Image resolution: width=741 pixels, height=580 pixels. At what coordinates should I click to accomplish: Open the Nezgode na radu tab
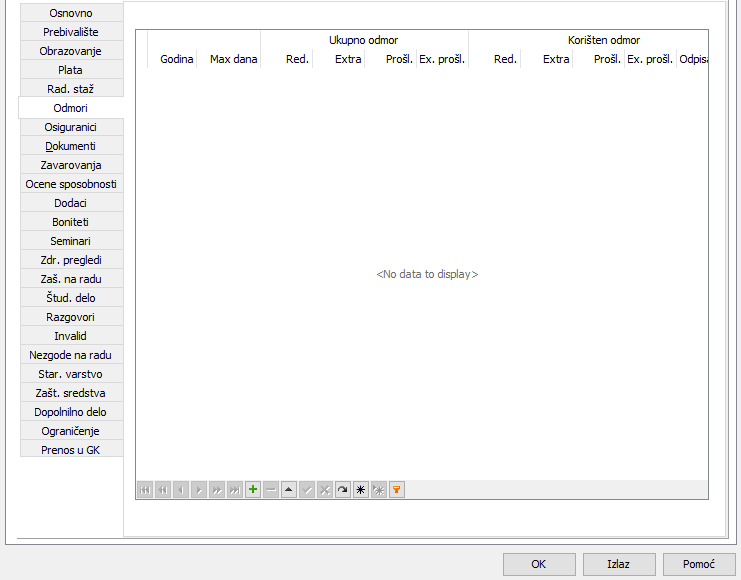[71, 355]
